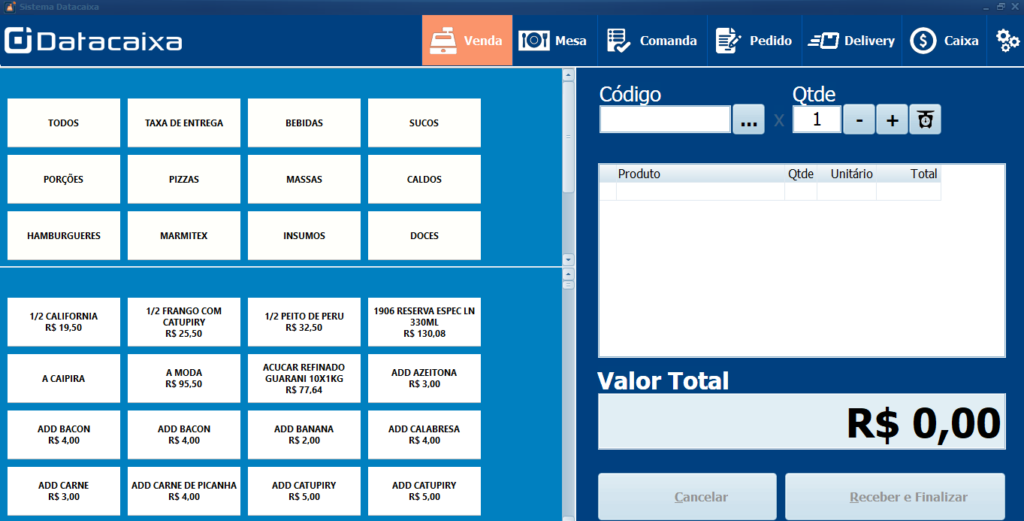Add A MODA R$ 95,50 product

click(184, 379)
